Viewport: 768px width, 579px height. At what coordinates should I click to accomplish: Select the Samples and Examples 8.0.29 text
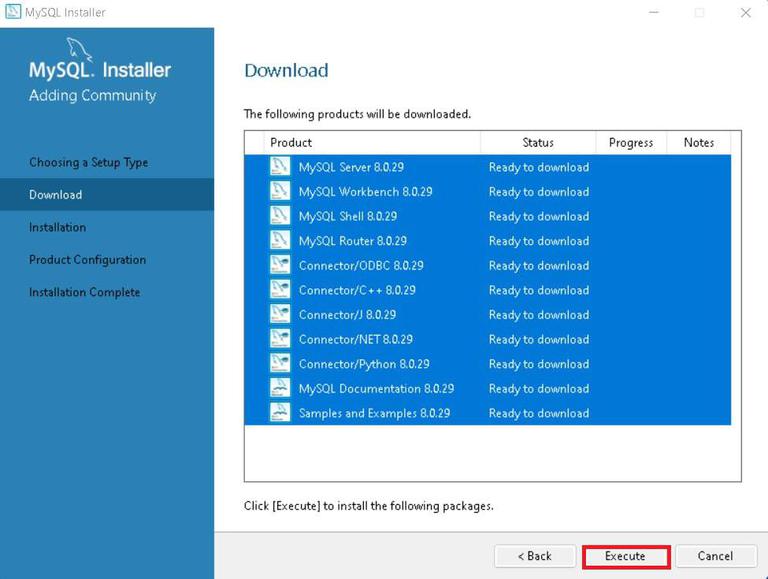pos(374,413)
